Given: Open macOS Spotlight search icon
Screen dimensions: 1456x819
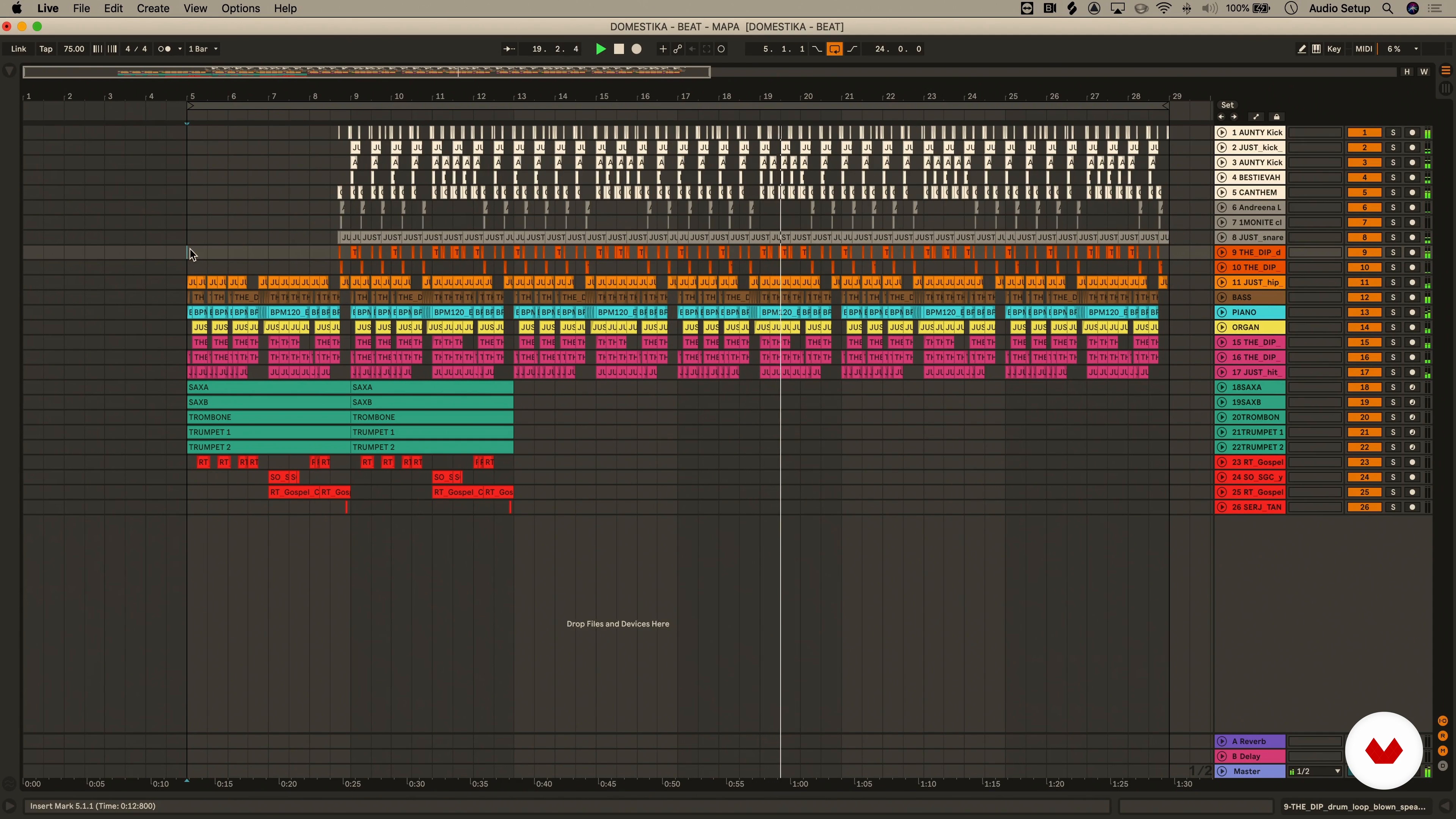Looking at the screenshot, I should tap(1388, 8).
